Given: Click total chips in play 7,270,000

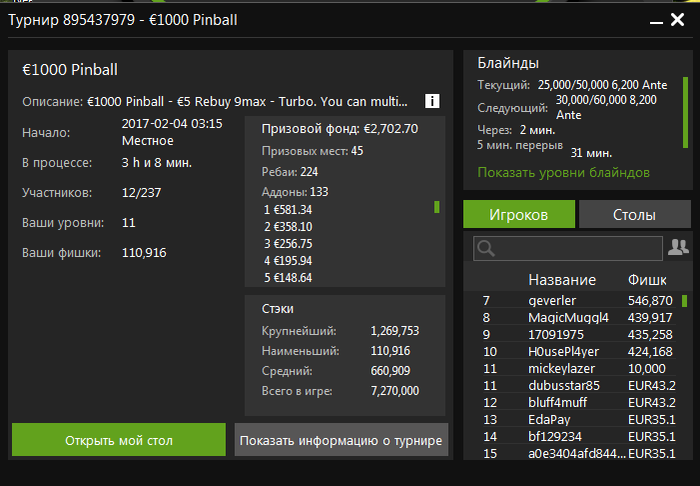Looking at the screenshot, I should point(395,390).
